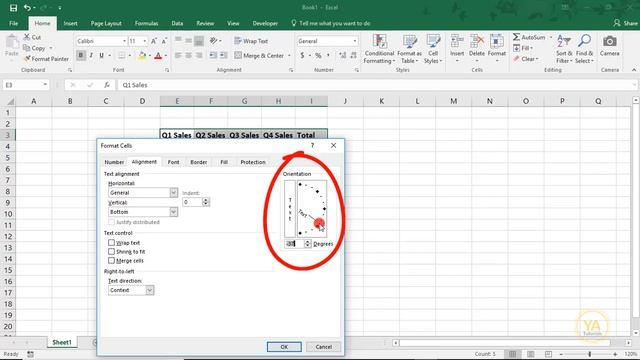
Task: Click the Degrees value field
Action: pos(294,244)
